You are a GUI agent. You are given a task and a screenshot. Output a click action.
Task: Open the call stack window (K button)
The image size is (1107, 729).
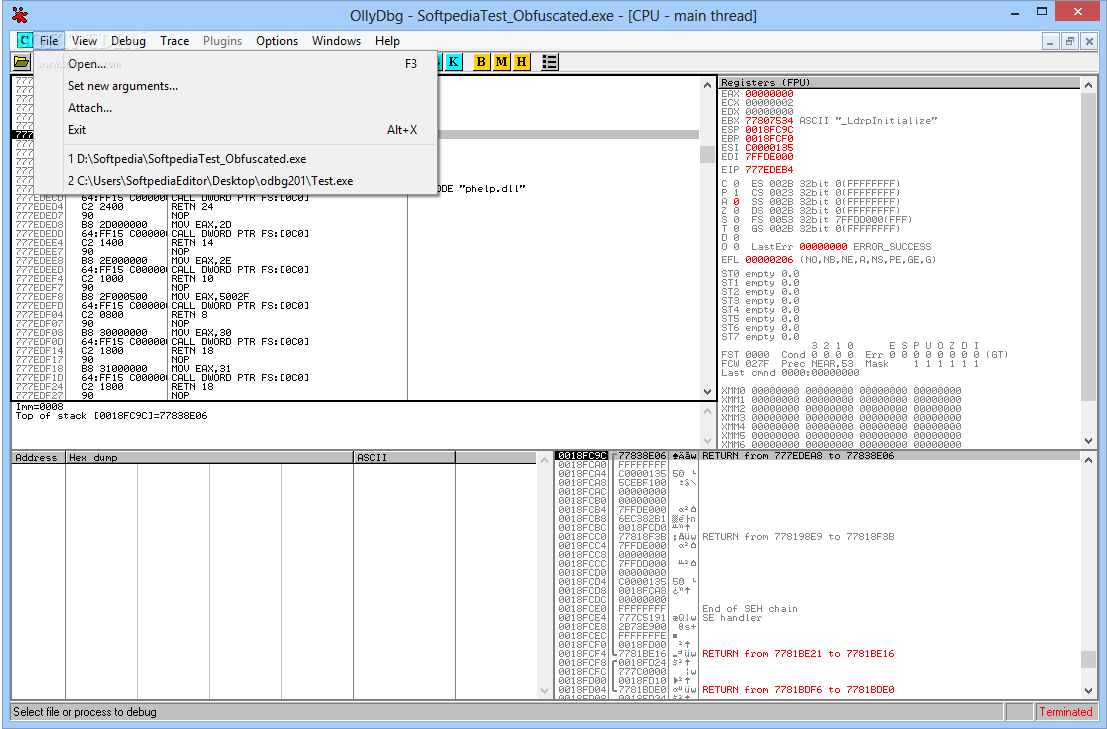(453, 62)
